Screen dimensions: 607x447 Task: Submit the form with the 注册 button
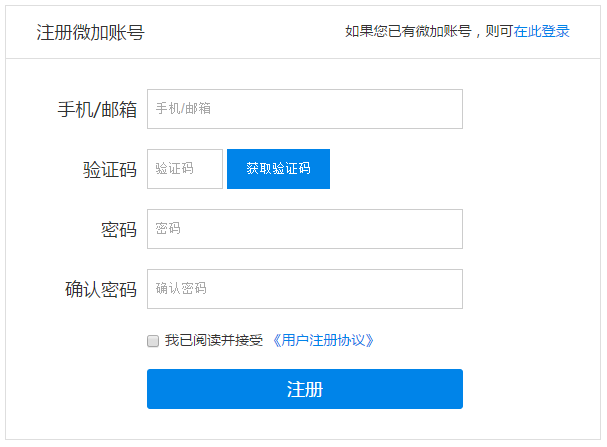(304, 389)
